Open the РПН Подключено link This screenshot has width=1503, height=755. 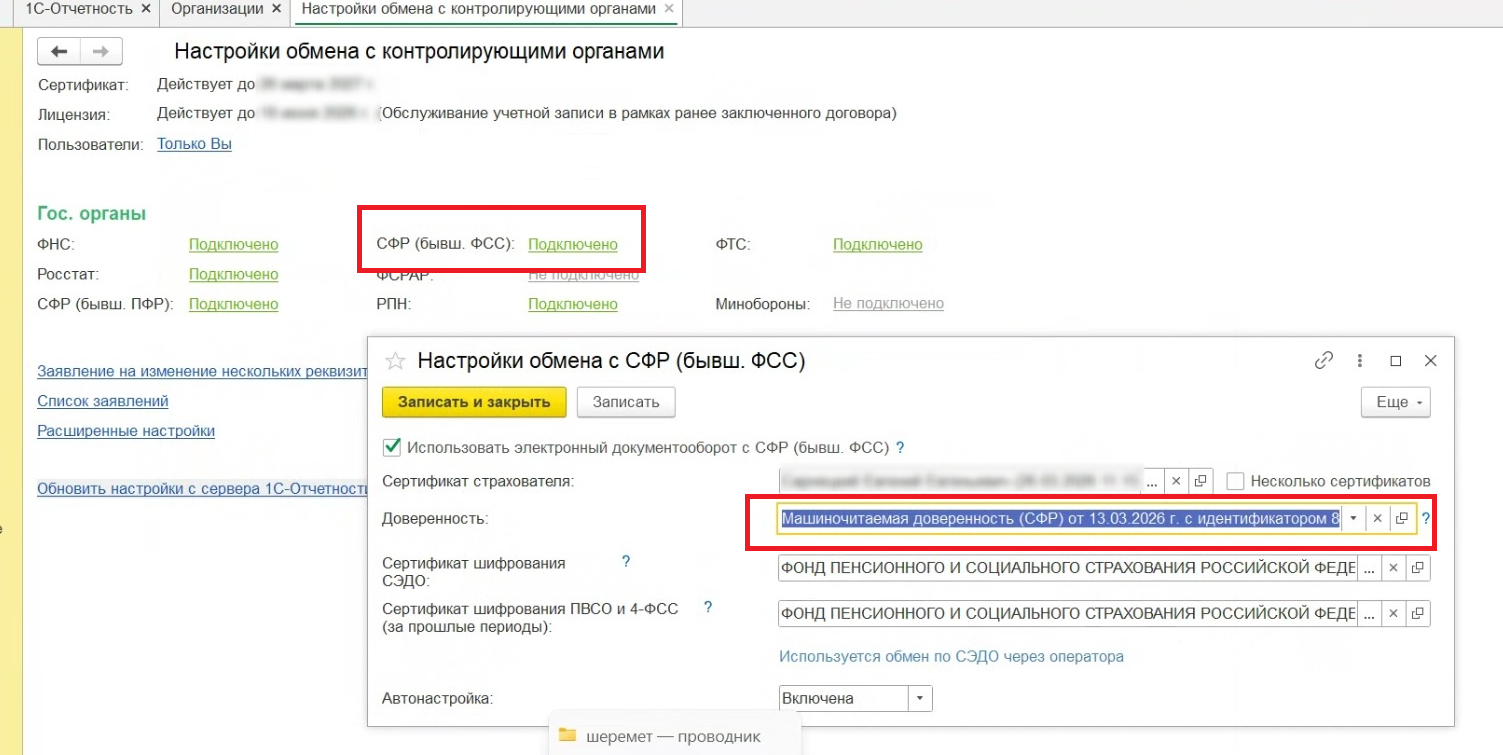point(572,304)
